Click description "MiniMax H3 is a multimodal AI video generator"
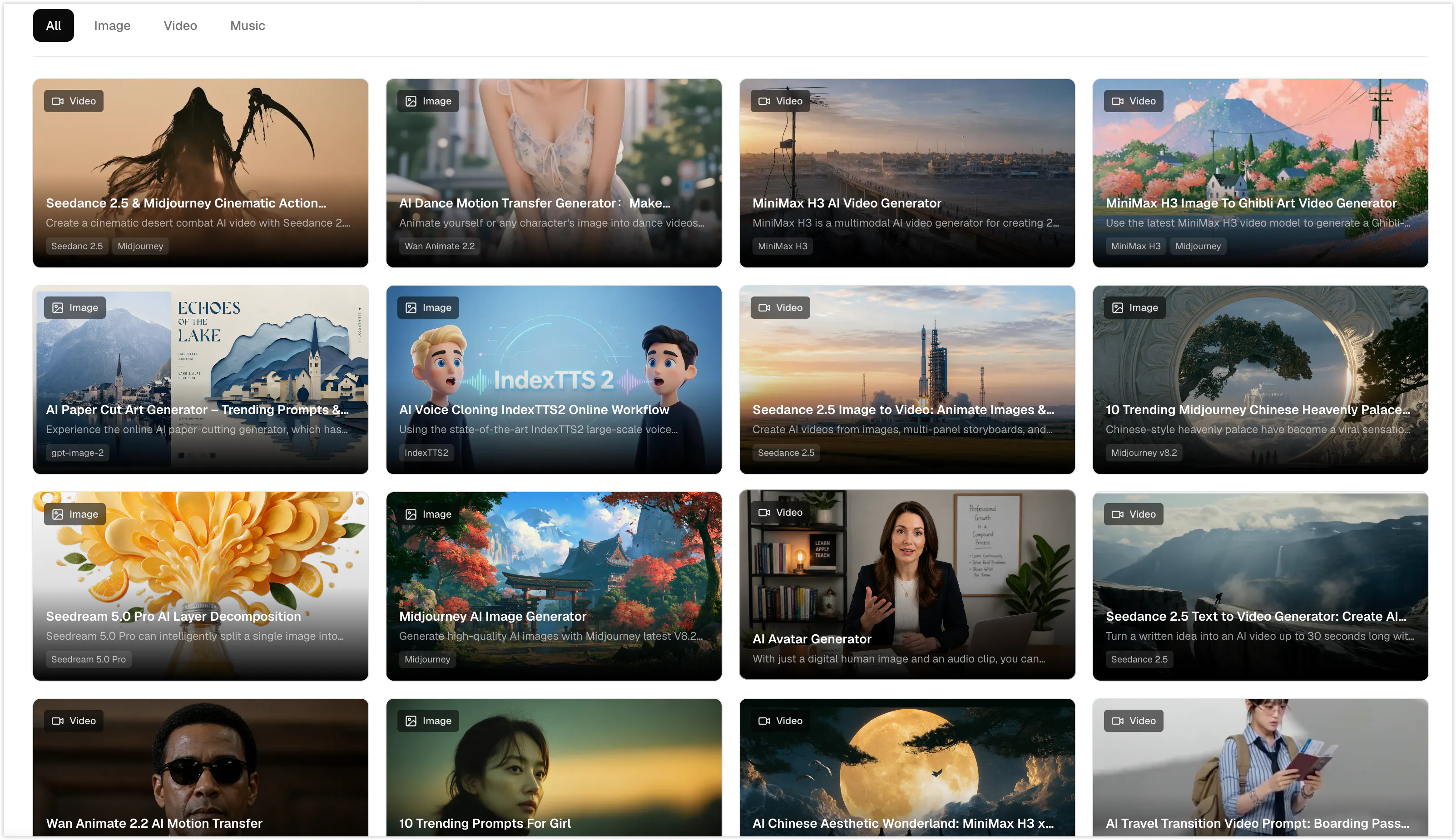The width and height of the screenshot is (1456, 840). [x=906, y=222]
